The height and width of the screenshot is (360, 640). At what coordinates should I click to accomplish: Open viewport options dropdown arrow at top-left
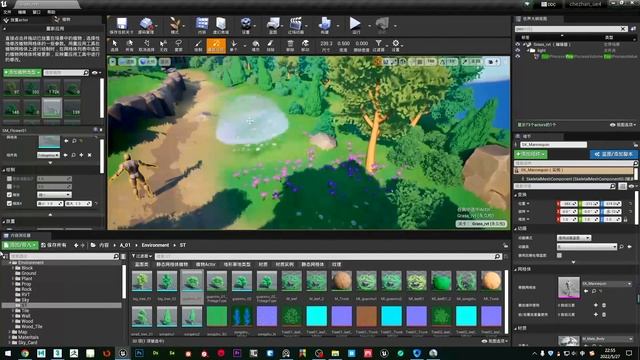pyautogui.click(x=112, y=62)
